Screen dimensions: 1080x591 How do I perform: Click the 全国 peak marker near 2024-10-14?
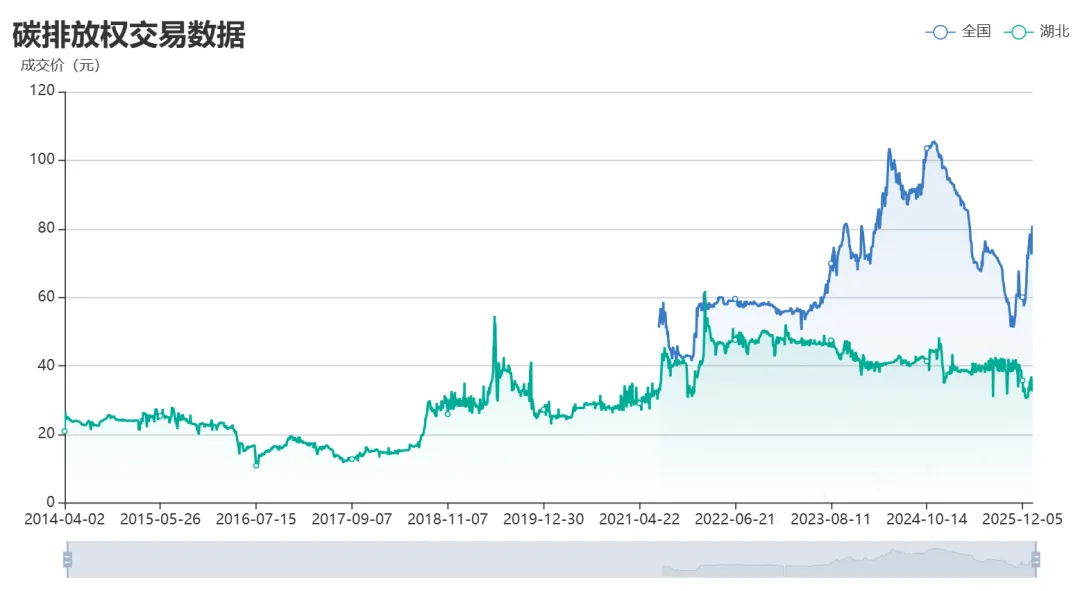pos(927,148)
